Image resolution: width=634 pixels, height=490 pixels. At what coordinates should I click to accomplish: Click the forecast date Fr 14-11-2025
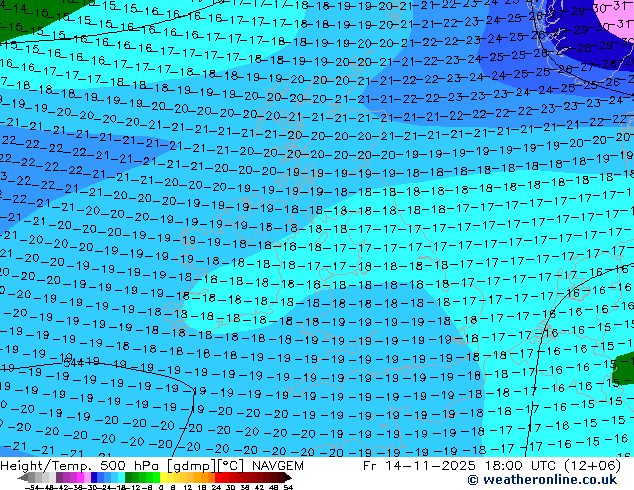[x=419, y=466]
